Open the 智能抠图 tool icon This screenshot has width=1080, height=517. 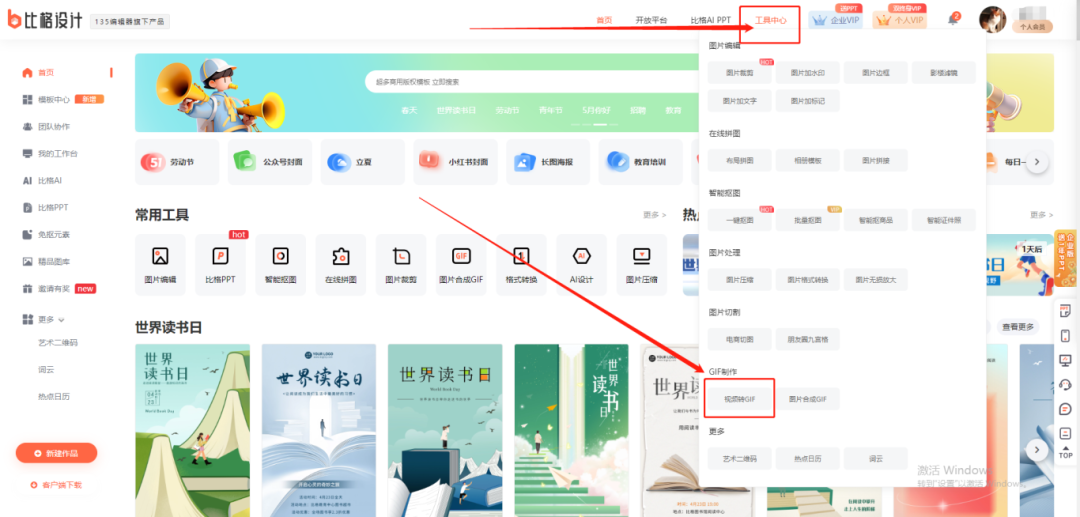280,257
